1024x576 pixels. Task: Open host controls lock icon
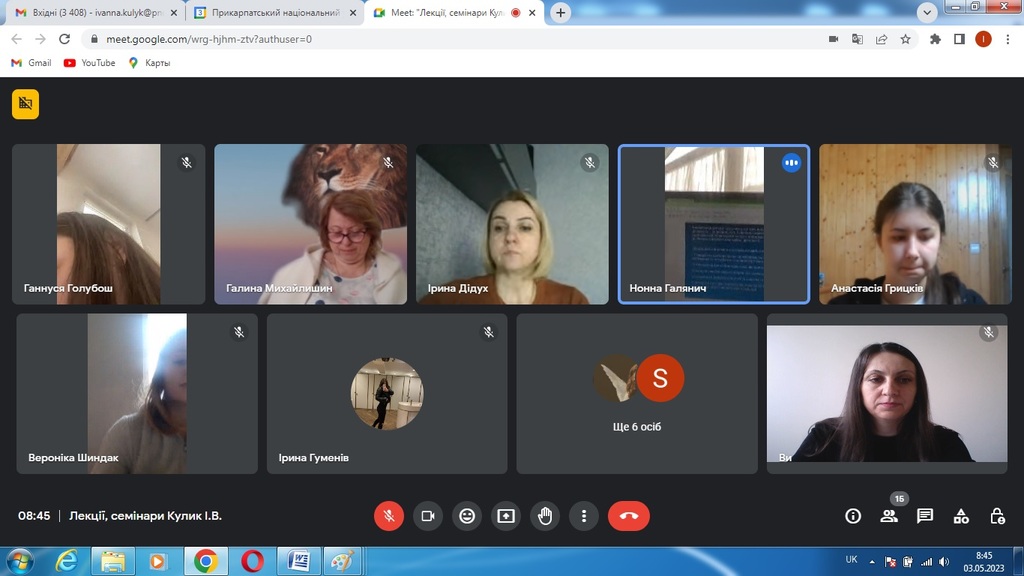(x=997, y=516)
